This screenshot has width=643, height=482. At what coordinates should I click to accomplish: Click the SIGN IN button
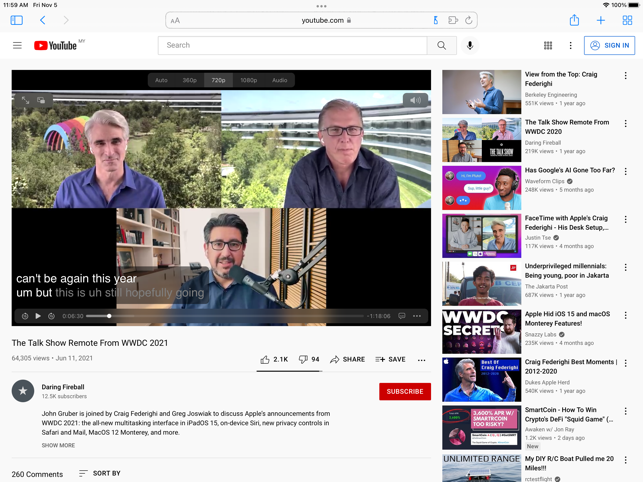609,45
